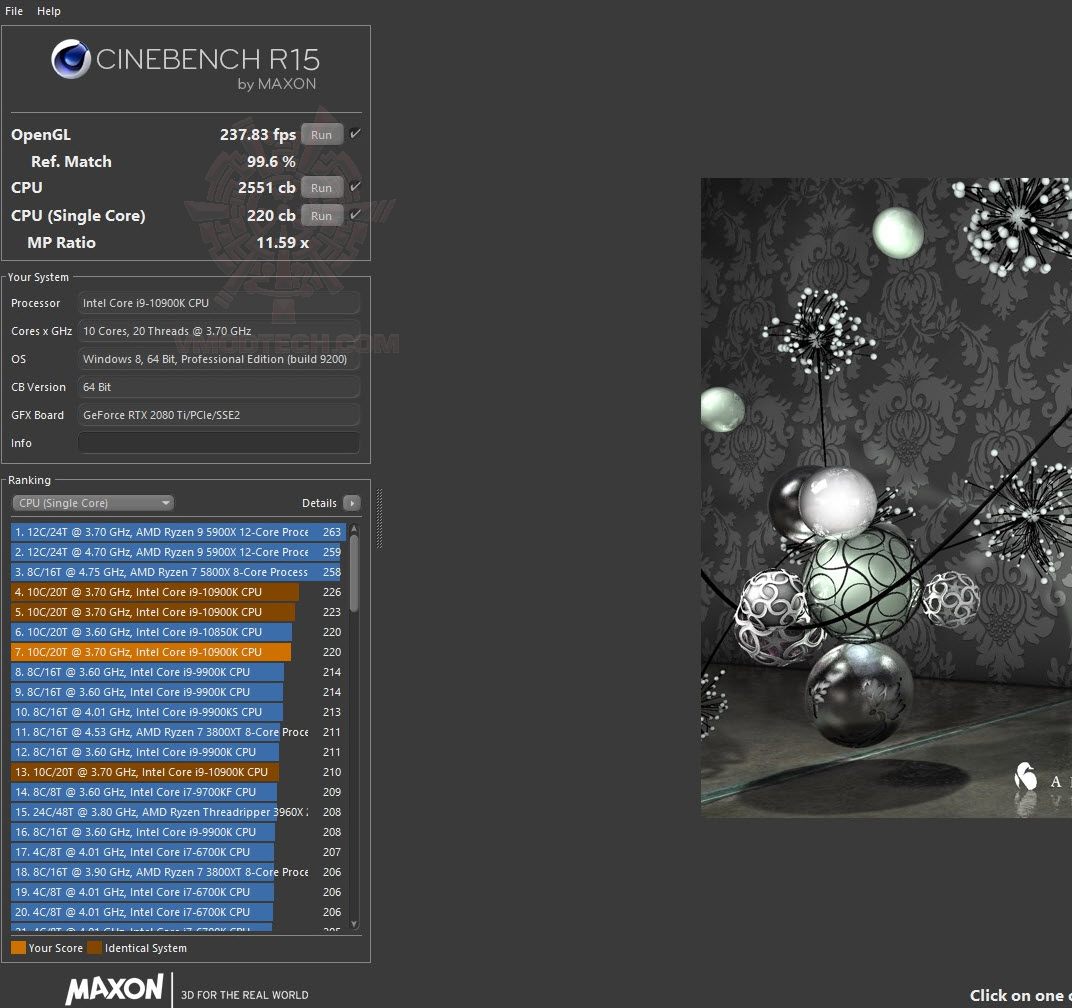Run the CPU benchmark
The width and height of the screenshot is (1072, 1008).
click(x=321, y=188)
